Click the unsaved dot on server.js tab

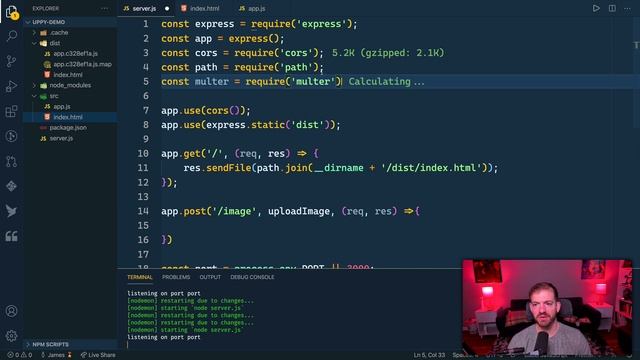click(167, 9)
